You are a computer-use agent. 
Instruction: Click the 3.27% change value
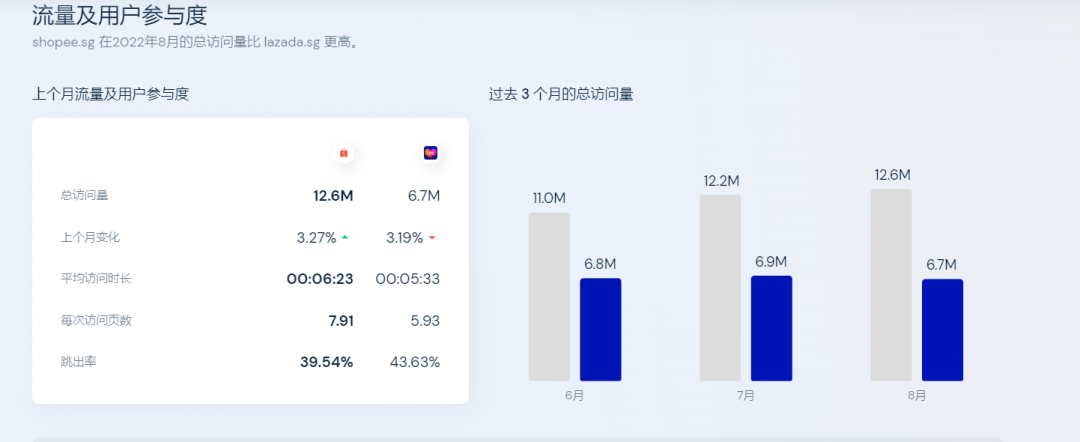pyautogui.click(x=317, y=238)
